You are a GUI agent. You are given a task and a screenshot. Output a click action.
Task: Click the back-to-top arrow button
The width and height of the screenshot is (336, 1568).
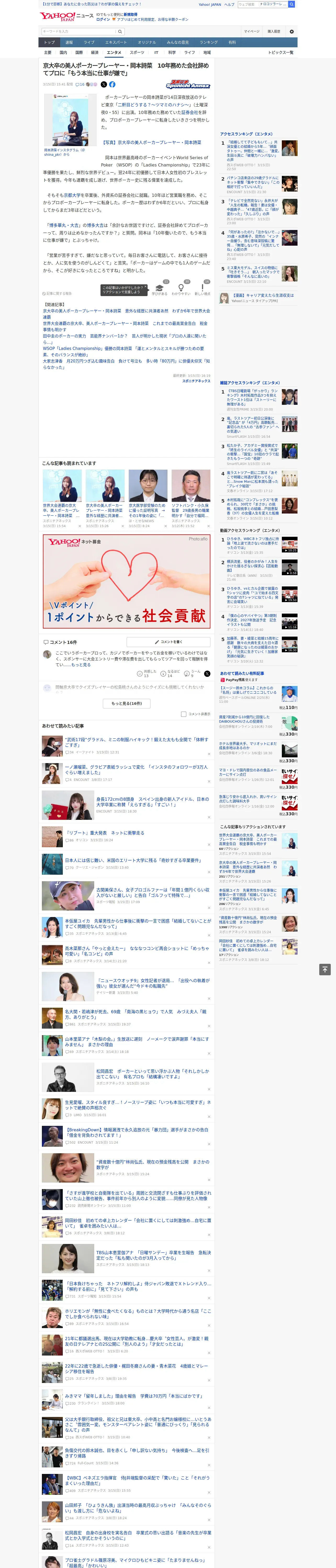click(325, 969)
